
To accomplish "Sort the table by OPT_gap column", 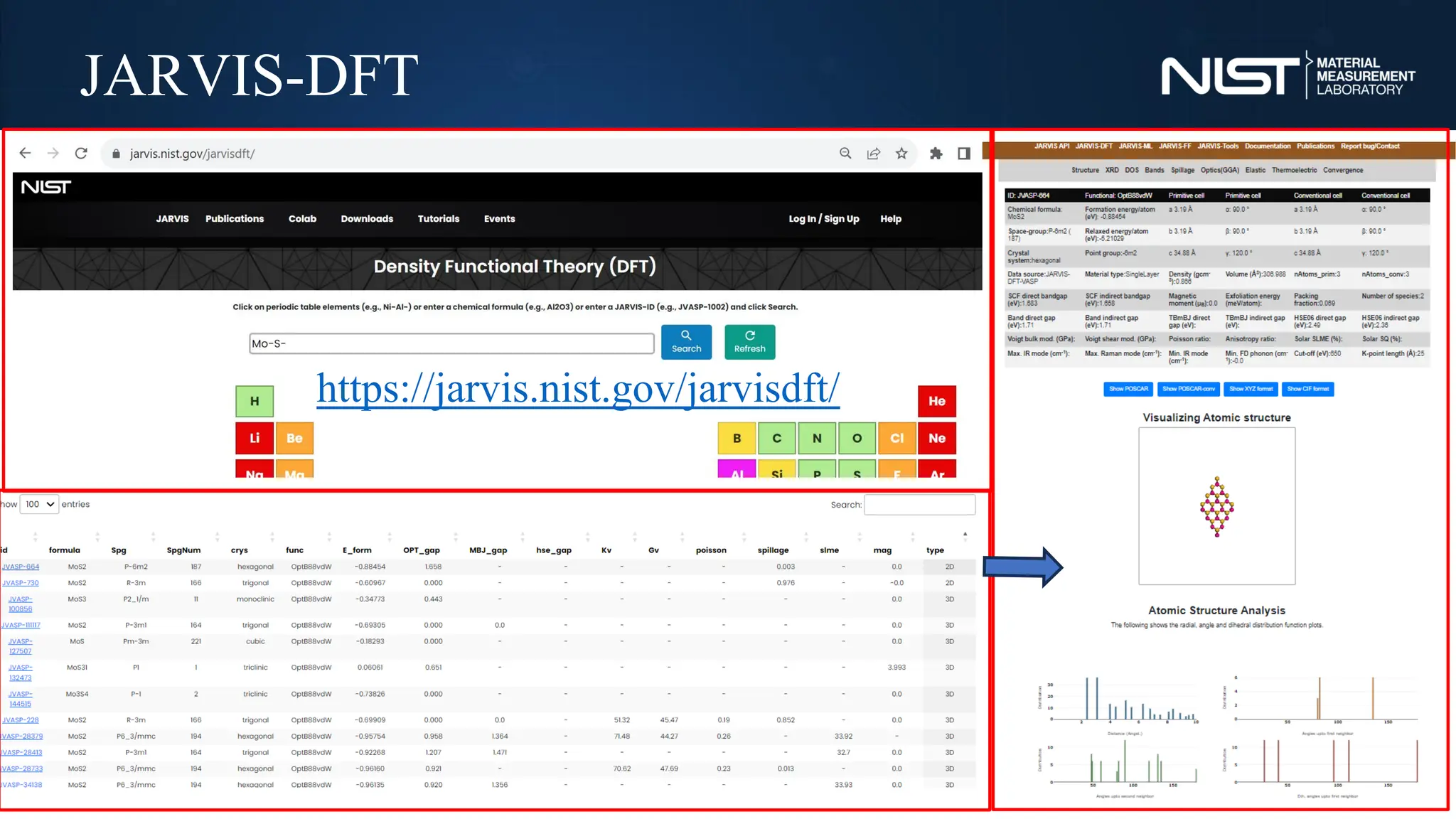I will [422, 550].
